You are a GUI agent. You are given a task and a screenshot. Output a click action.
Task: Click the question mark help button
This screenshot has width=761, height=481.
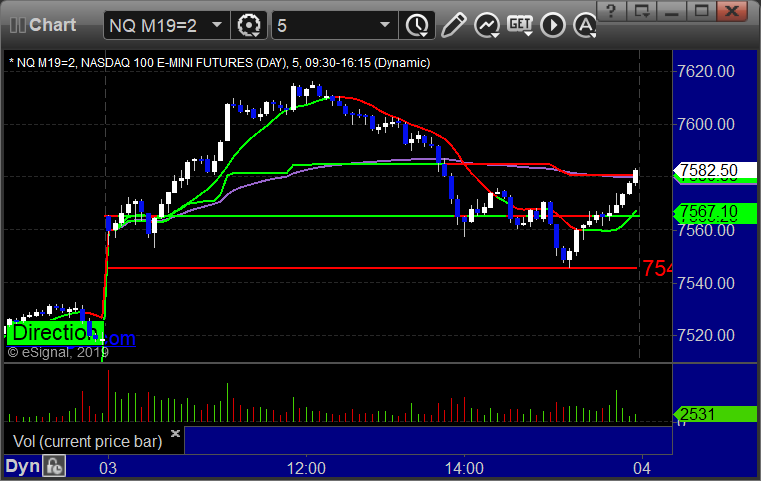point(611,11)
